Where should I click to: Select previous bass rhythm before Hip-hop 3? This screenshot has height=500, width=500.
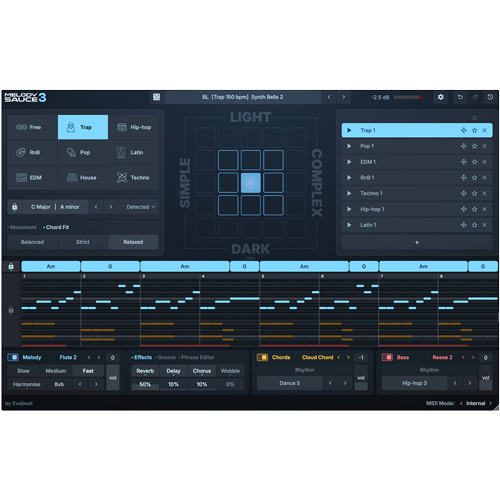point(455,383)
